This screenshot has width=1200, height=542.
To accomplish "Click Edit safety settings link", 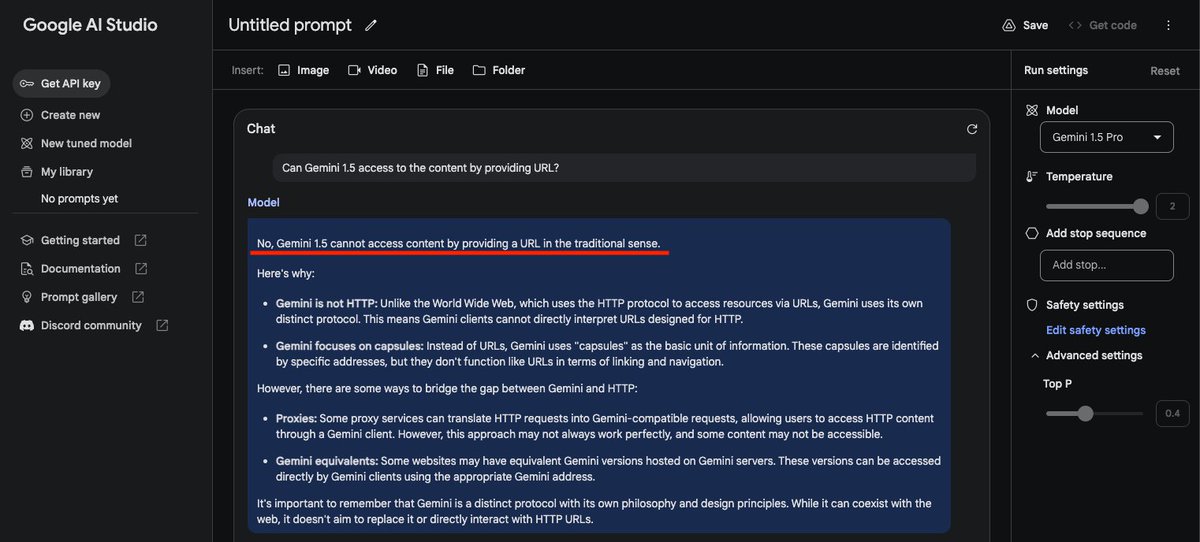I will click(x=1096, y=330).
